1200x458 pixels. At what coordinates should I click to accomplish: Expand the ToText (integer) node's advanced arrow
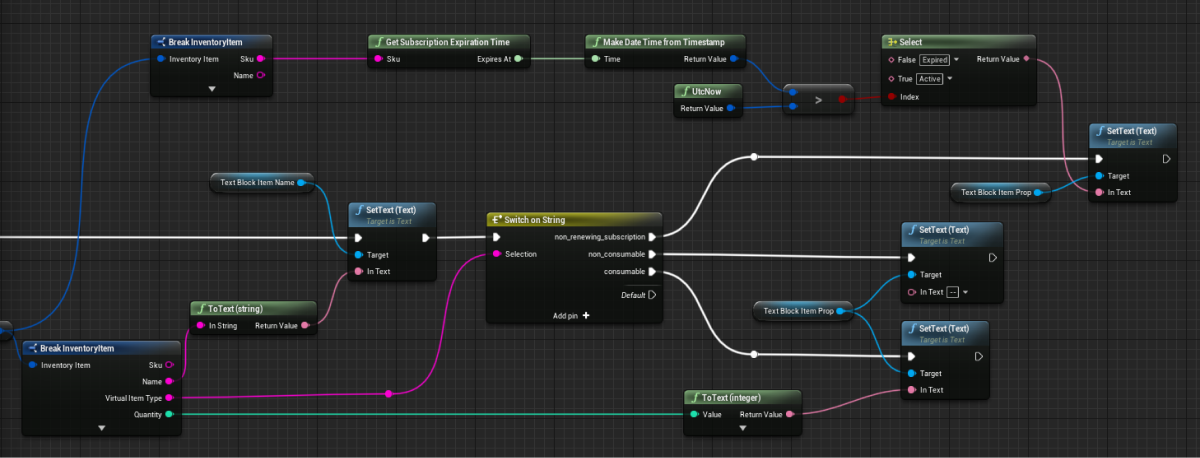(x=742, y=427)
